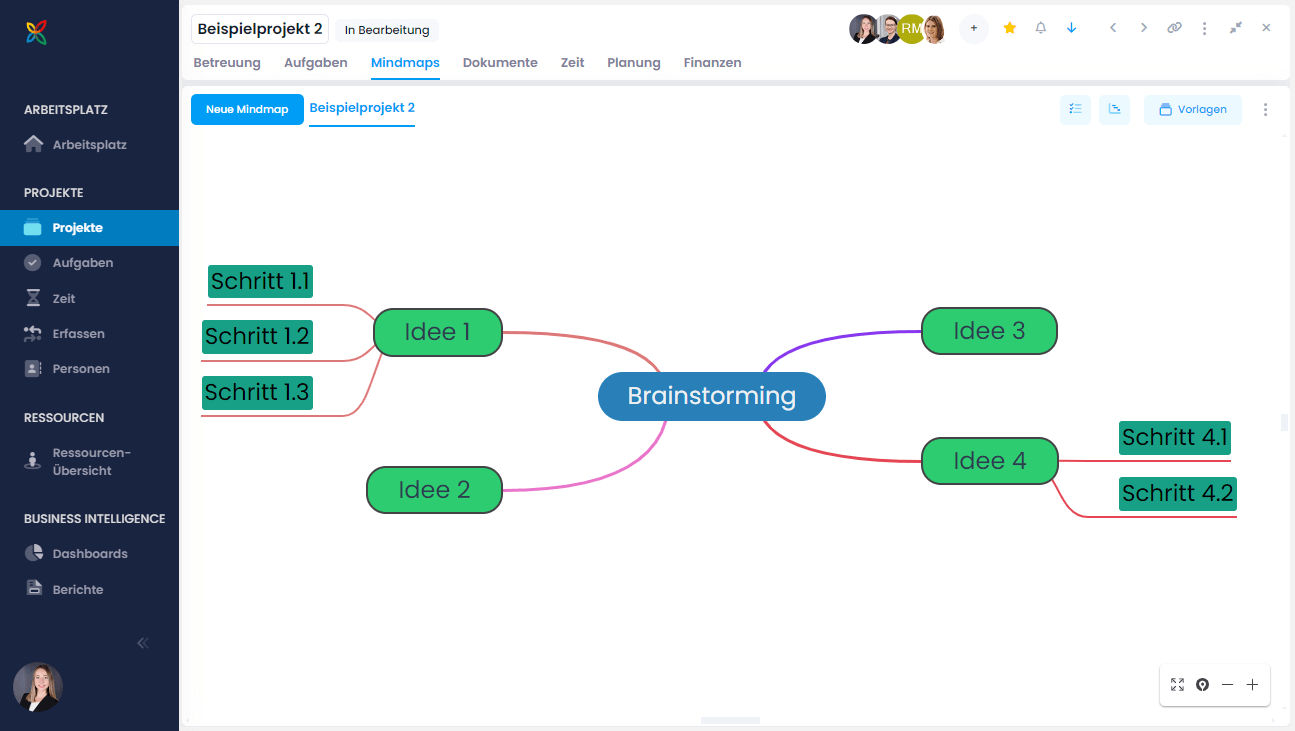This screenshot has height=731, width=1295.
Task: Zoom in on the mindmap with plus
Action: (x=1252, y=685)
